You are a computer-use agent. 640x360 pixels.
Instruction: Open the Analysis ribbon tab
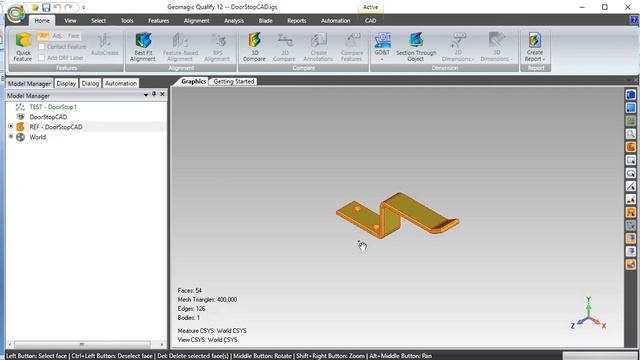point(234,20)
